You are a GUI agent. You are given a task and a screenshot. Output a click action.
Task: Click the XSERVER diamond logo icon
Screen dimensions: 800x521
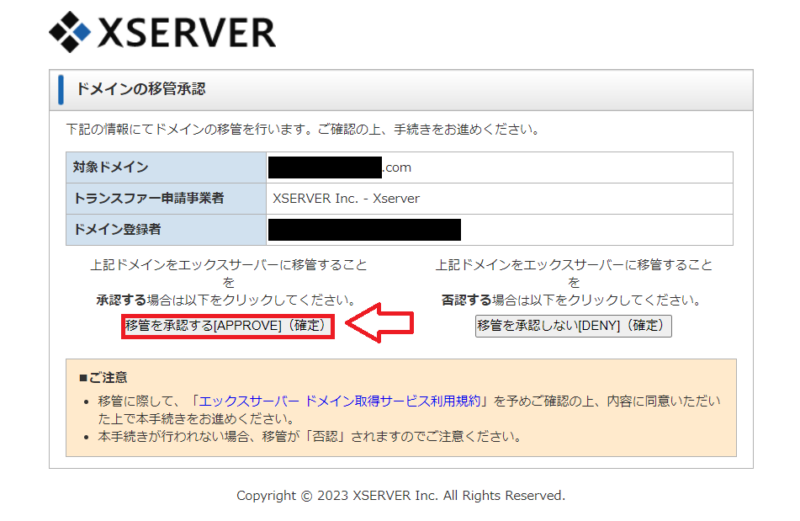(x=70, y=32)
